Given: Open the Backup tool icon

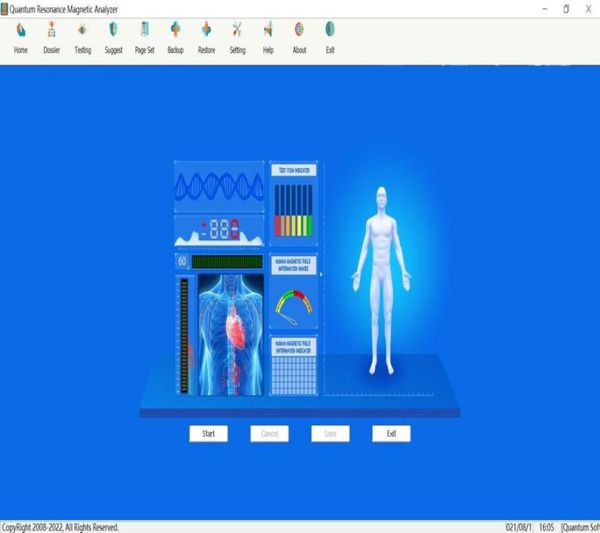Looking at the screenshot, I should click(175, 30).
